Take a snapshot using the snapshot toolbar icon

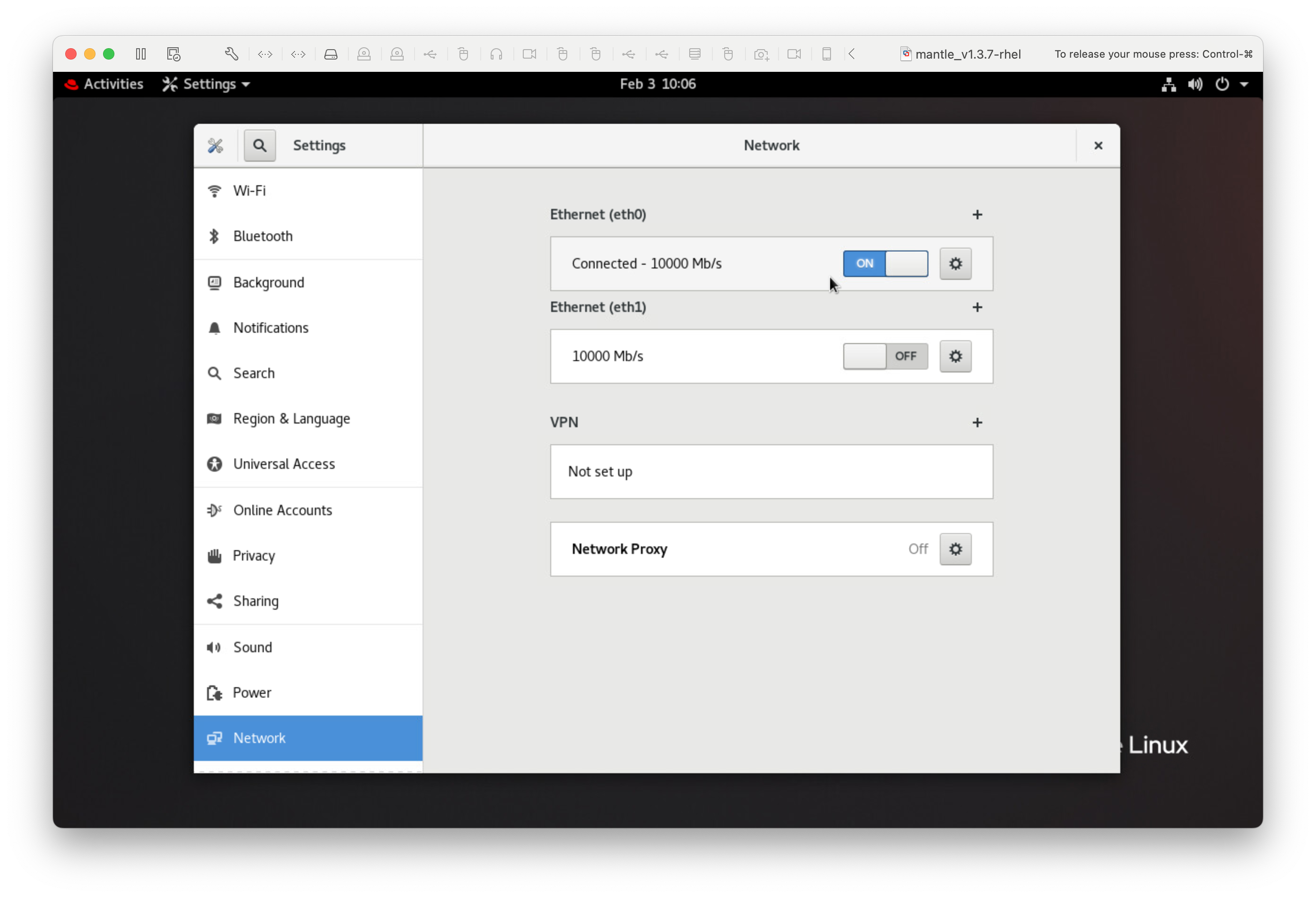tap(762, 54)
